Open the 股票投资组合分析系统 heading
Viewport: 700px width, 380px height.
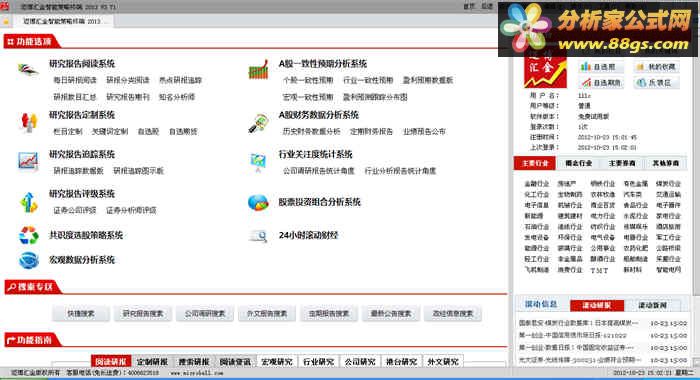319,202
